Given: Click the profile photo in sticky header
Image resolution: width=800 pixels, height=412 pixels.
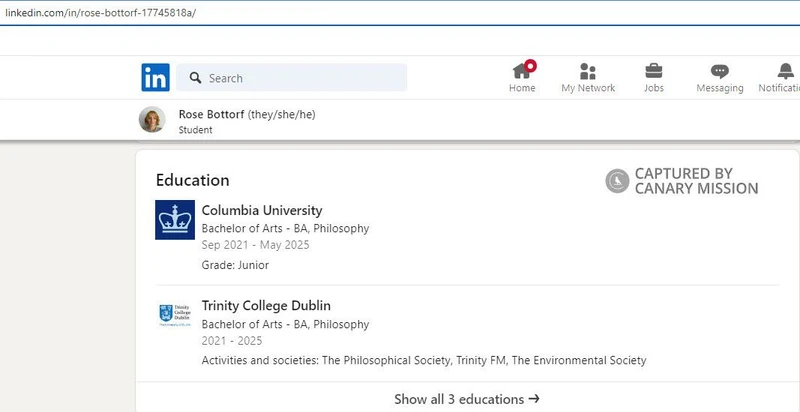Looking at the screenshot, I should pos(152,119).
